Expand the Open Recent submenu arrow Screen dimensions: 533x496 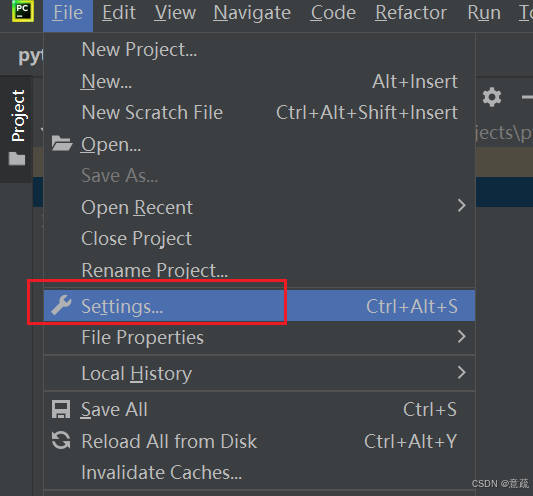461,205
